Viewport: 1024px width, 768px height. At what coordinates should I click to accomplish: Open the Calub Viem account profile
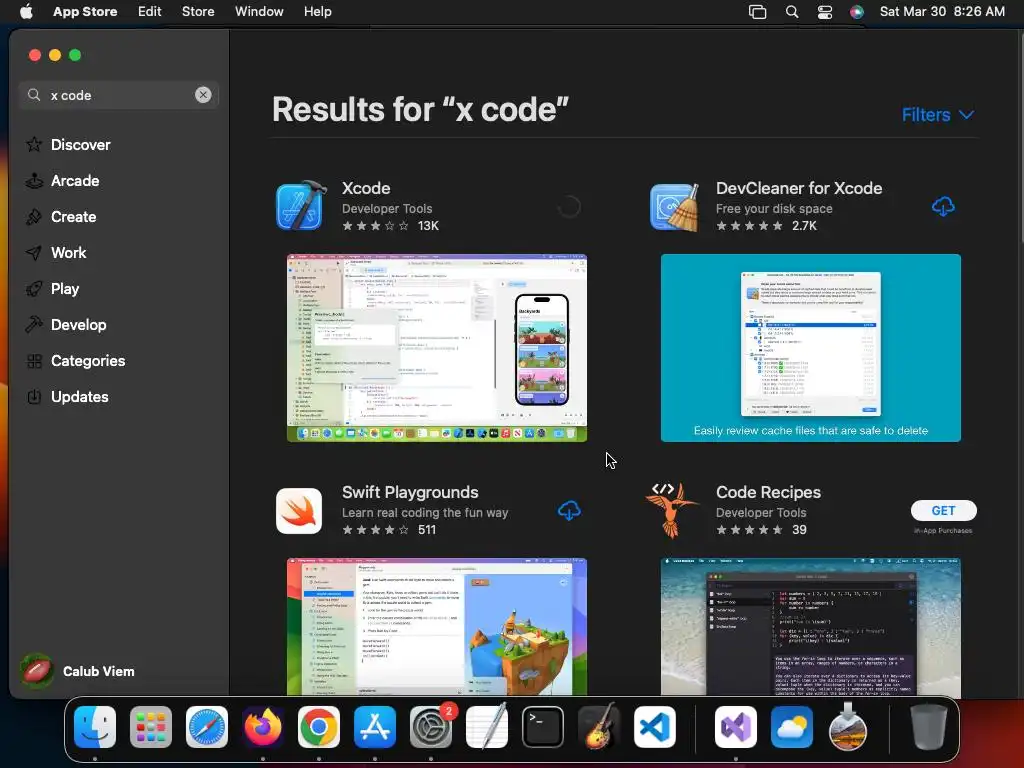coord(77,671)
